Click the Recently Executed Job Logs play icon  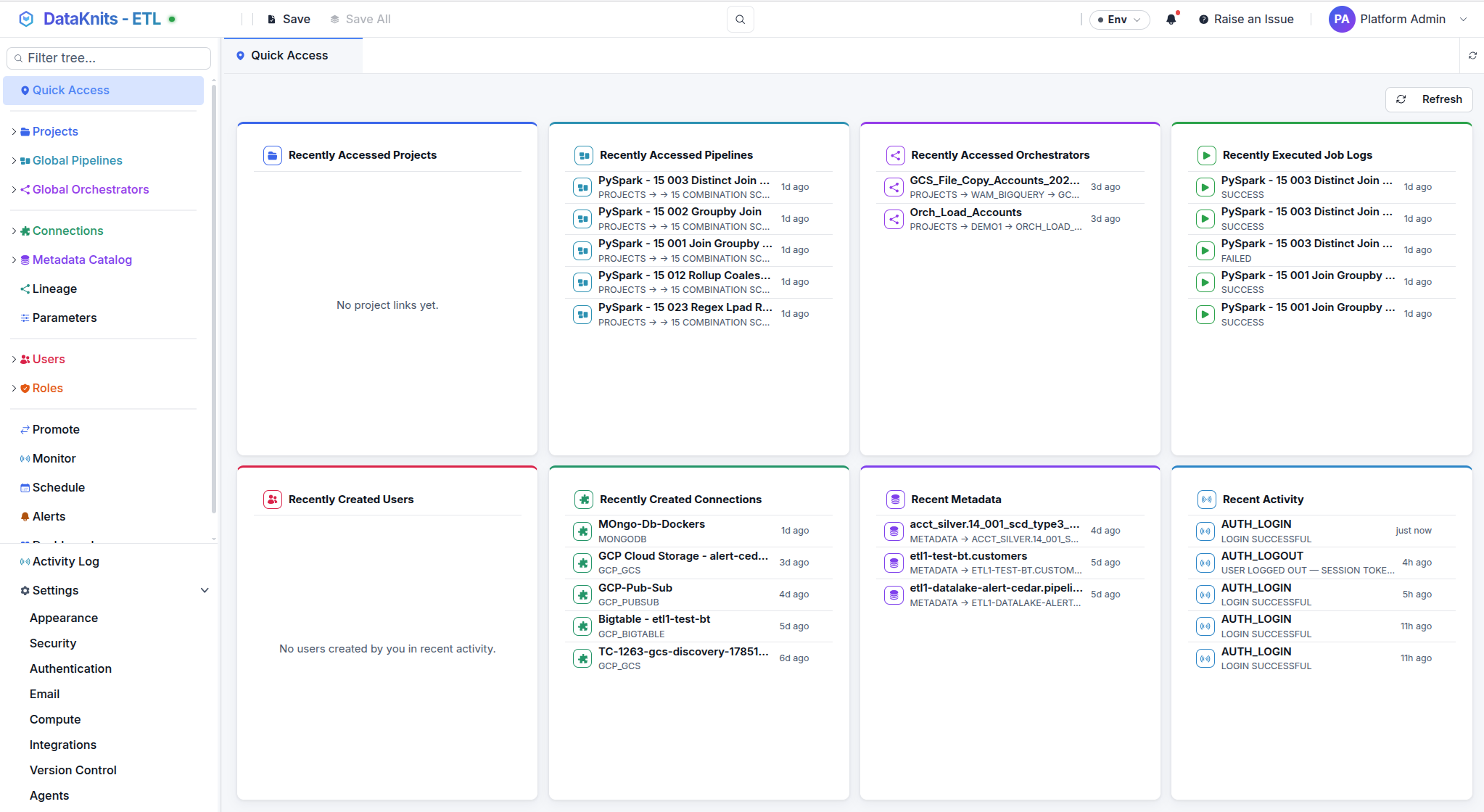1206,155
